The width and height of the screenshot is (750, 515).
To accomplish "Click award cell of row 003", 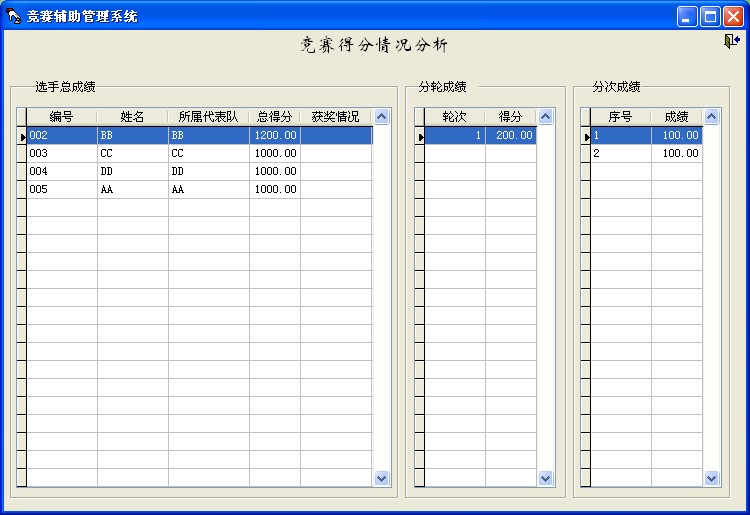I will coord(336,153).
